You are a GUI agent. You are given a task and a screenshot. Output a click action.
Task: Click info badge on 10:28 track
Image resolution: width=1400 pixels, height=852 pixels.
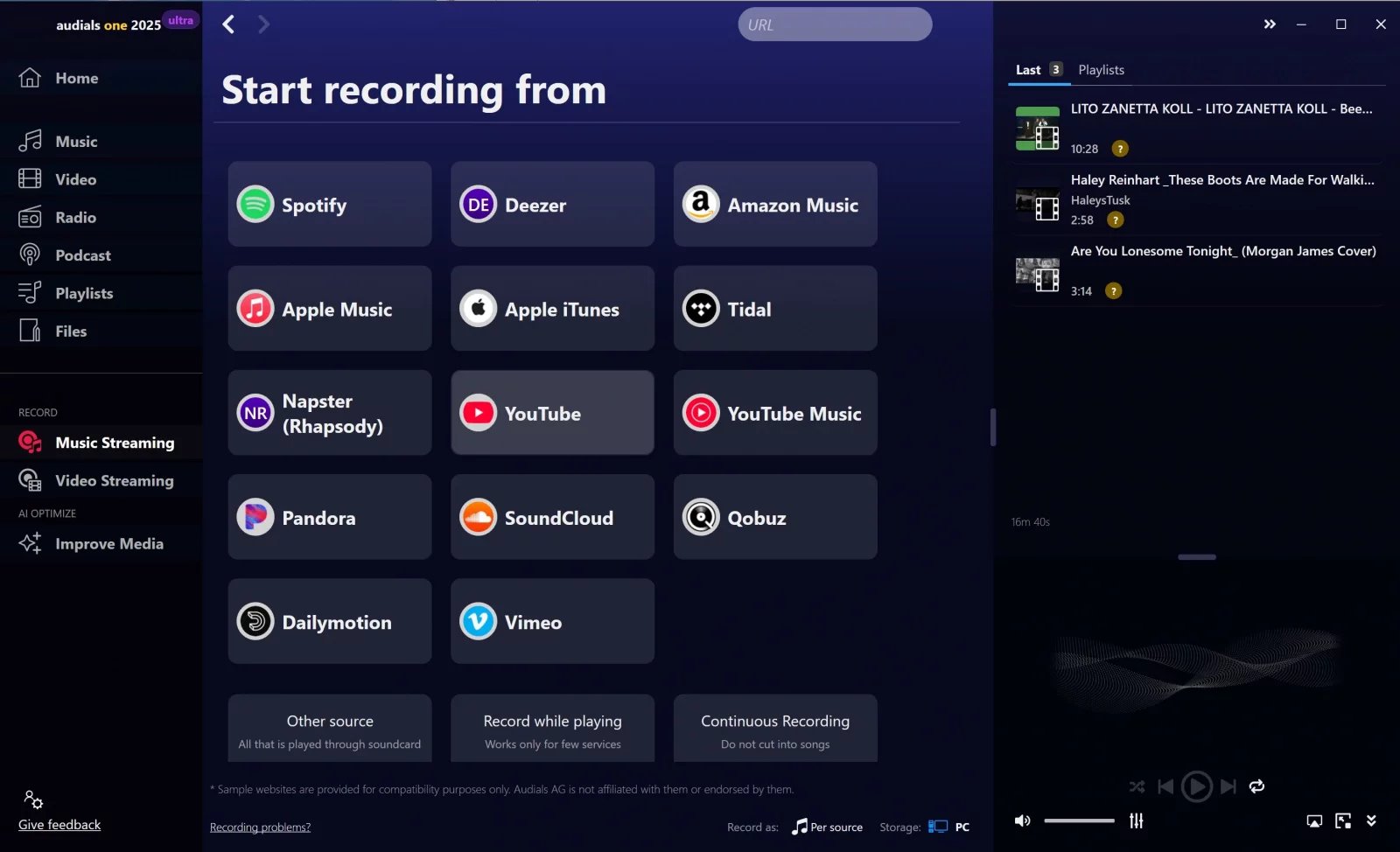(x=1120, y=149)
